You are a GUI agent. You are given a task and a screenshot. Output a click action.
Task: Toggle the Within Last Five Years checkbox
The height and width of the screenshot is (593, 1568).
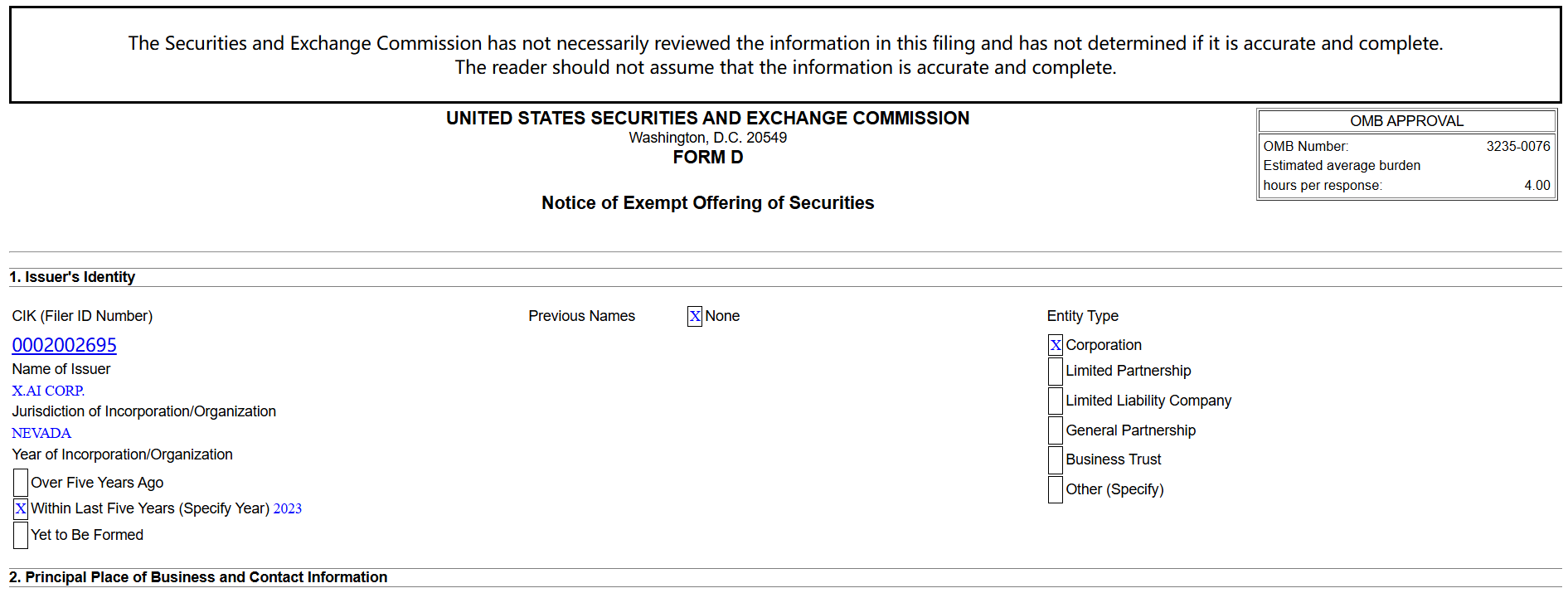tap(21, 508)
